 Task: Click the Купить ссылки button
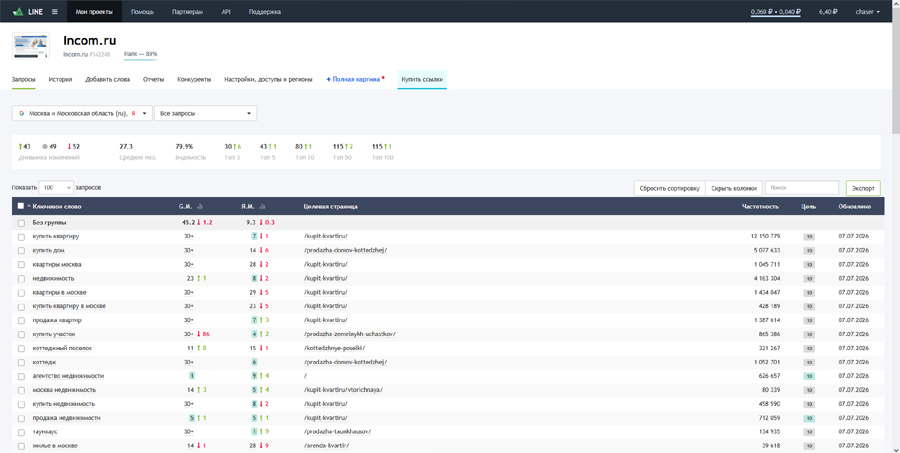(x=422, y=79)
